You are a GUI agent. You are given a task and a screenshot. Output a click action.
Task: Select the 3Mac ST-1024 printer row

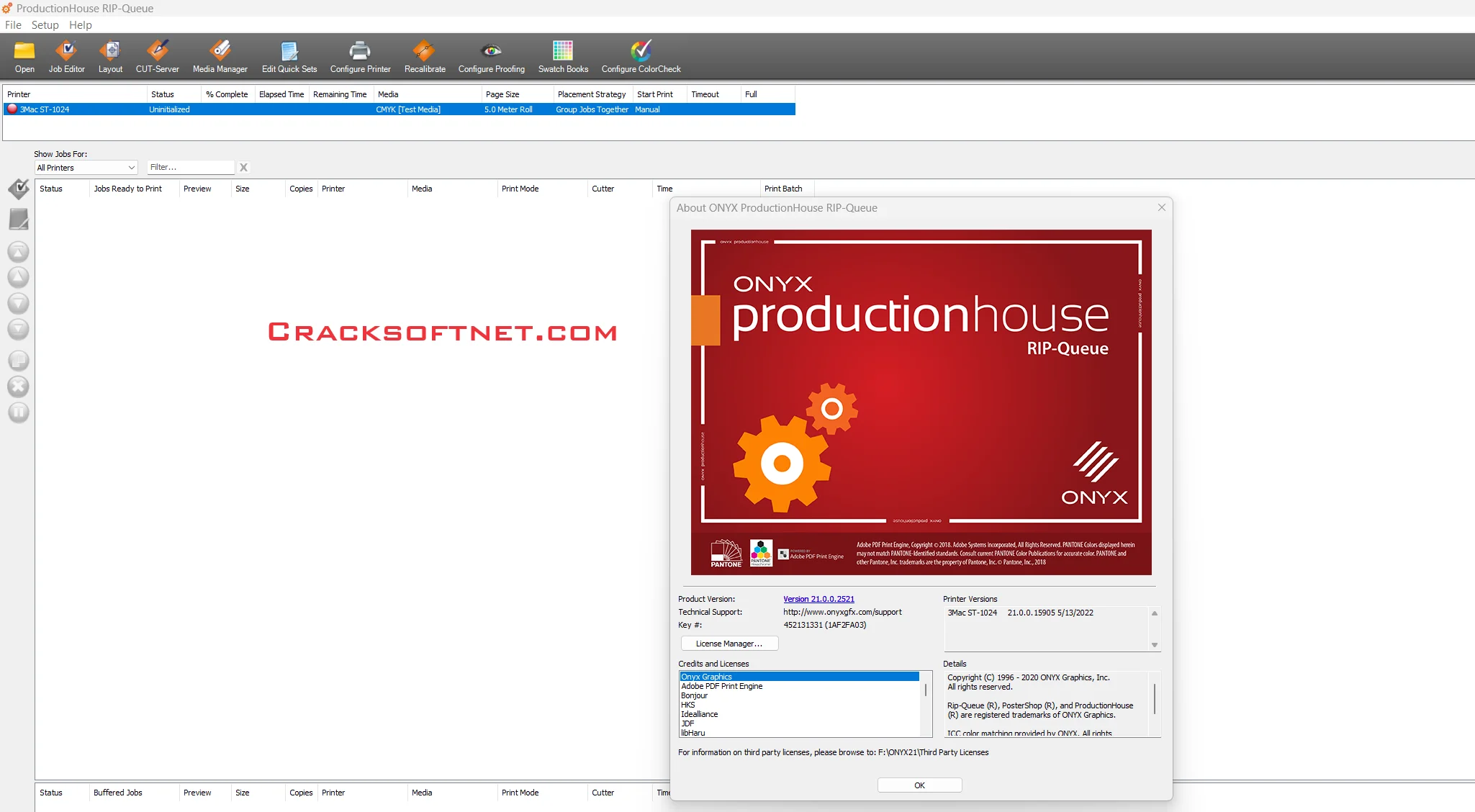[400, 109]
